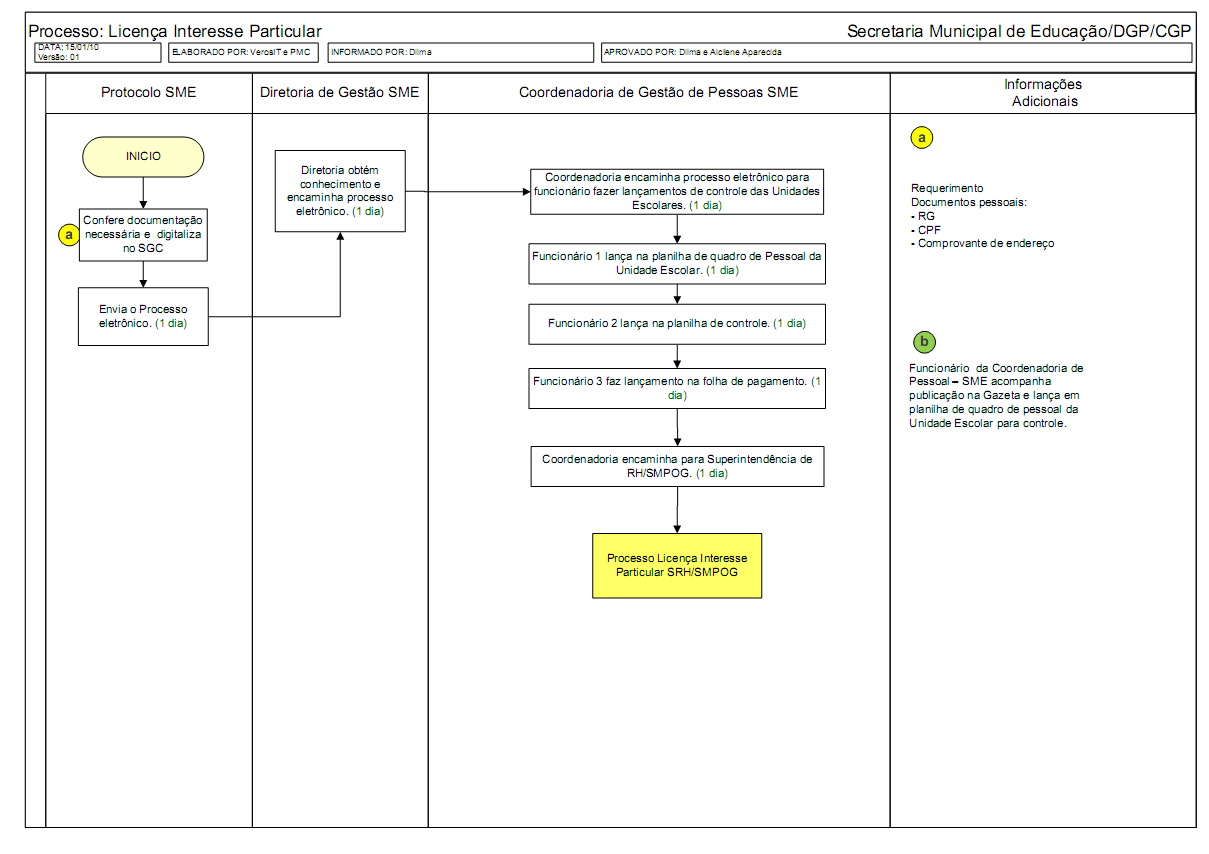Click the 'ELABORADO POR' field

tap(243, 52)
